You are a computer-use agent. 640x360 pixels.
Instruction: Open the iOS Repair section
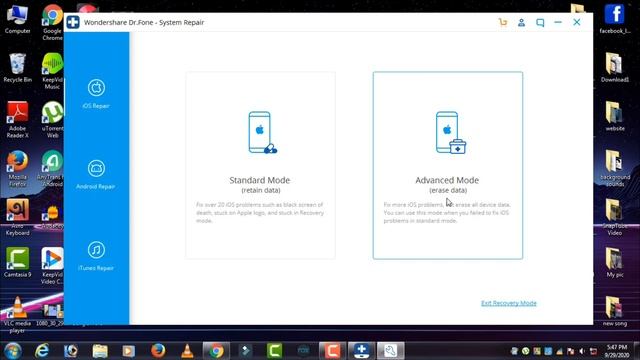tap(96, 94)
